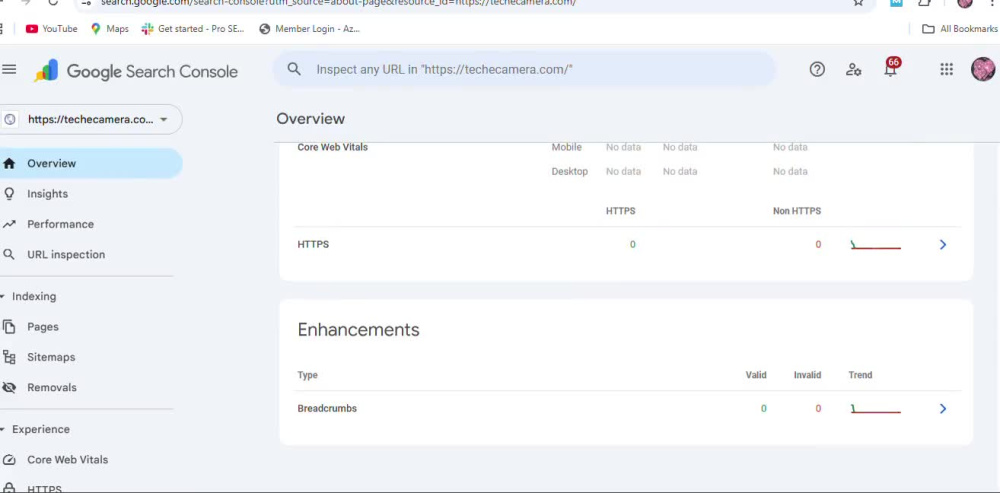The height and width of the screenshot is (493, 1000).
Task: Click the HTTPS row label
Action: [313, 244]
